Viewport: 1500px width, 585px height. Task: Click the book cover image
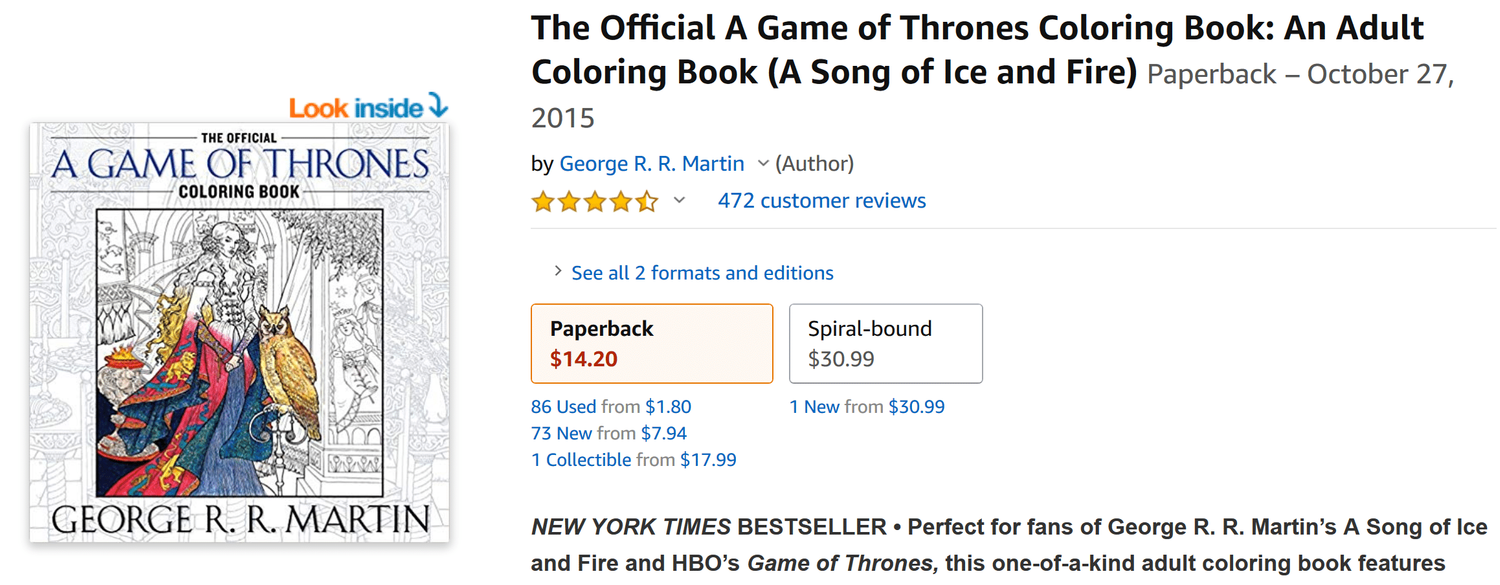(x=239, y=332)
